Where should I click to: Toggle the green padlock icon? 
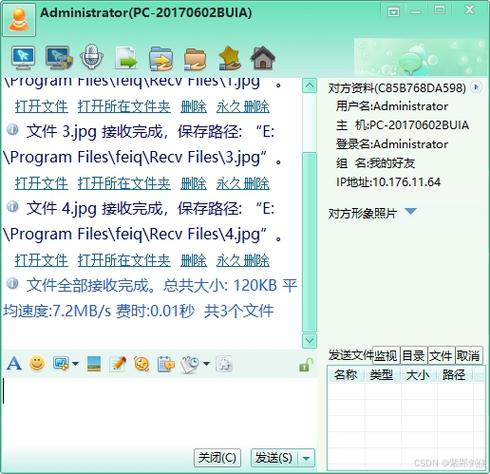[306, 365]
